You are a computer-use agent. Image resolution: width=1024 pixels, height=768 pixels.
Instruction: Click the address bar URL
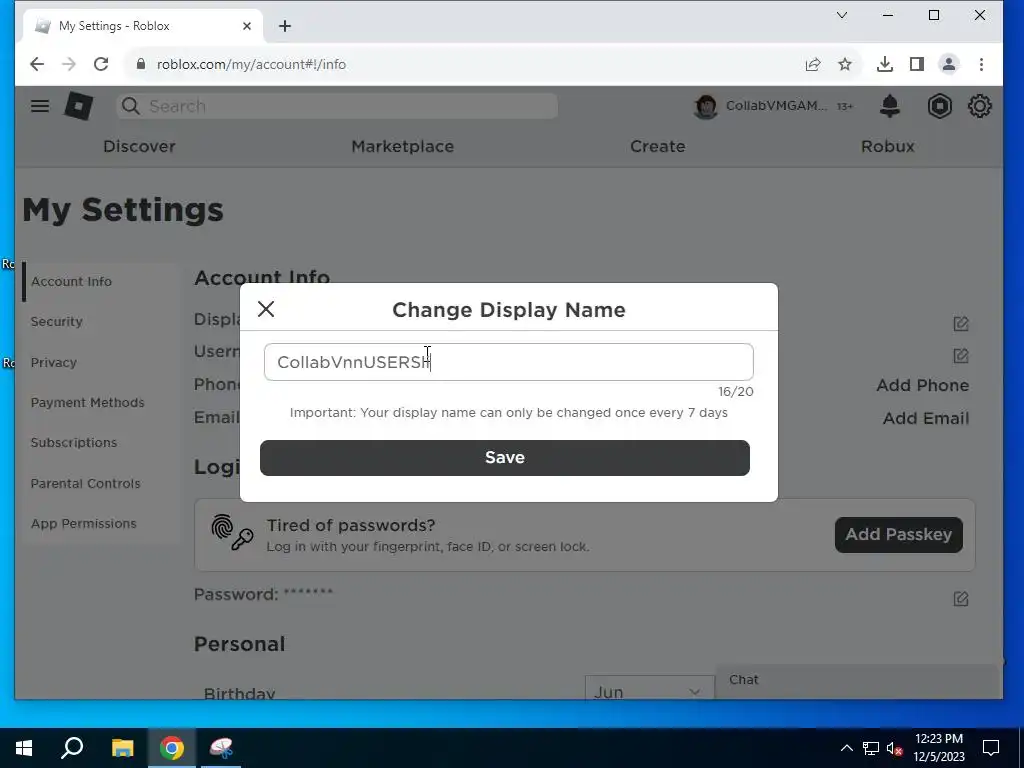251,64
